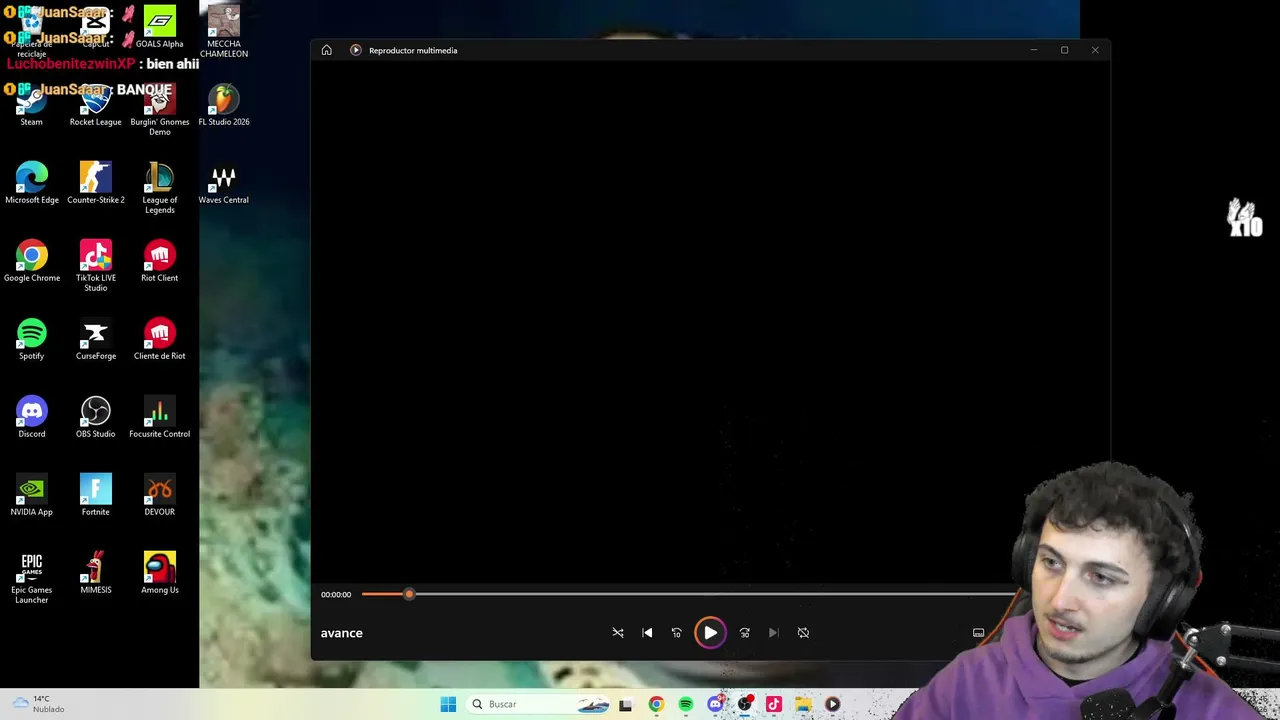Select the OBS Studio desktop shortcut

(96, 417)
